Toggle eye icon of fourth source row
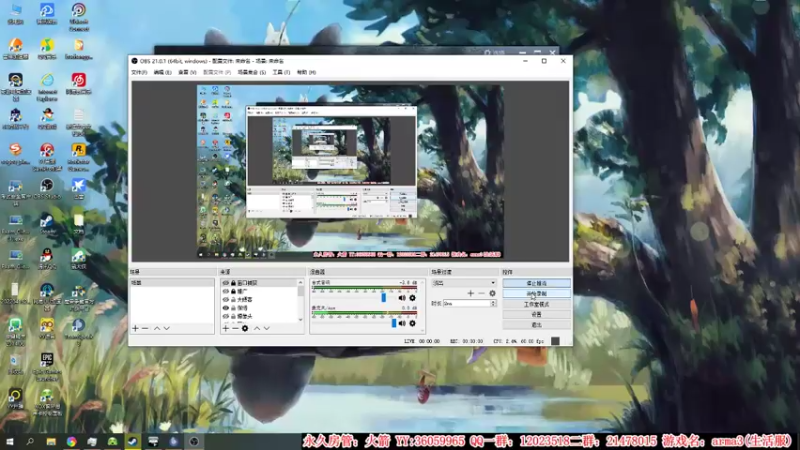The image size is (800, 450). pos(226,308)
